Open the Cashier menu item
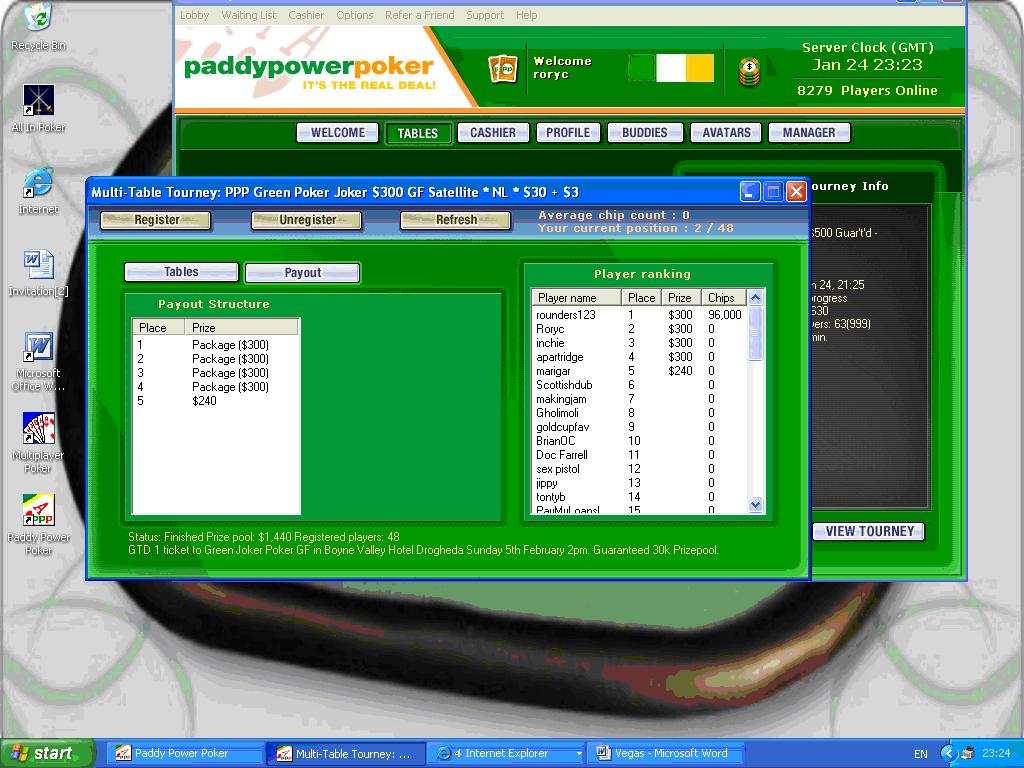Screen dimensions: 1024x768 tap(306, 15)
